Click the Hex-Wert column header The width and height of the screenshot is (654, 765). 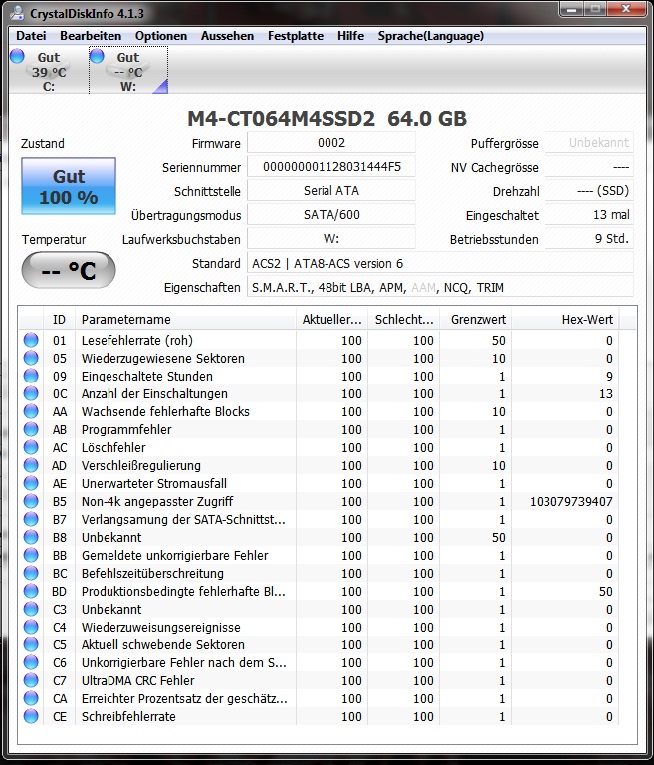point(566,320)
